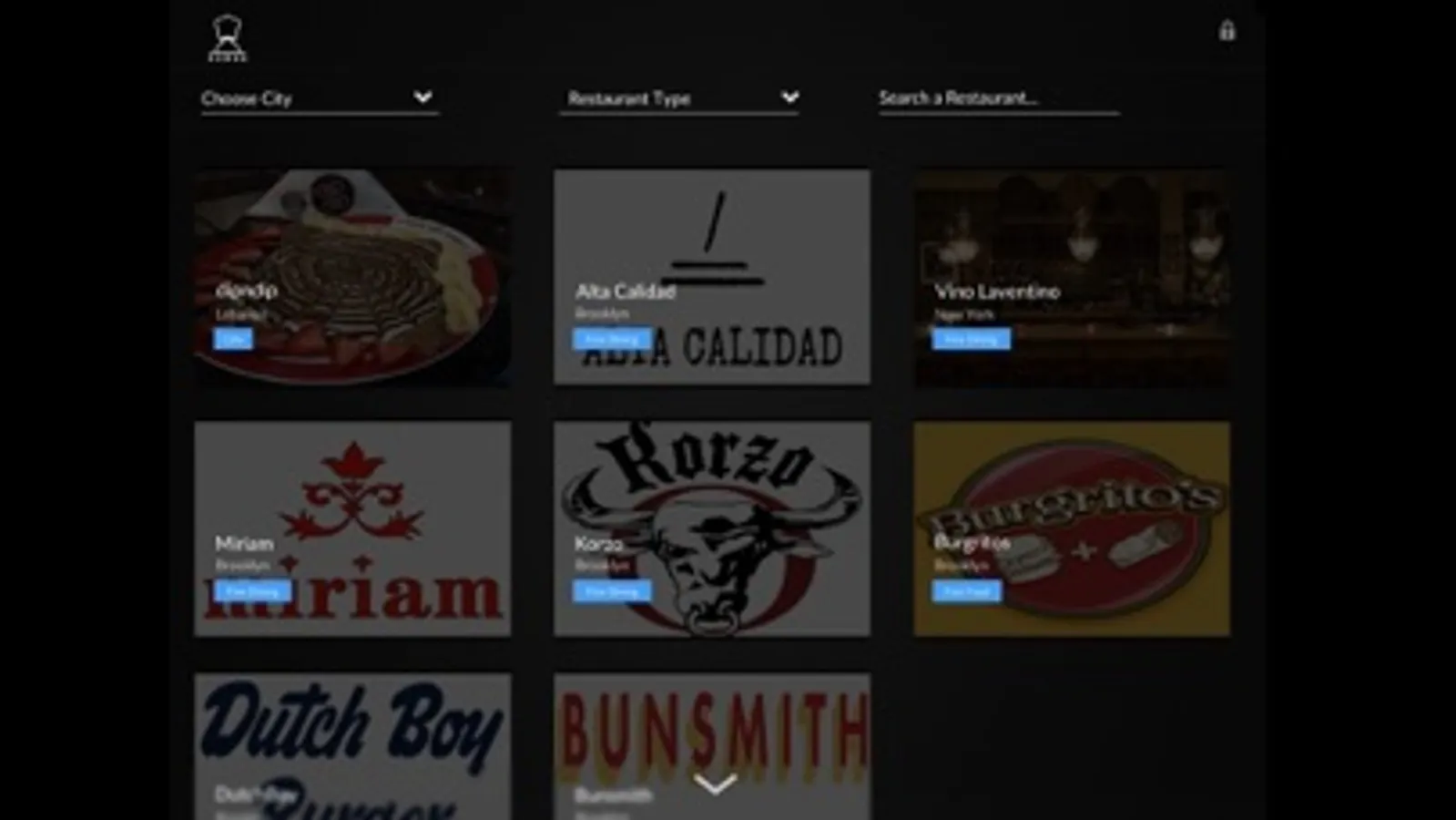Click the 'Vino Laventino' title text
This screenshot has height=820, width=1456.
coord(997,292)
